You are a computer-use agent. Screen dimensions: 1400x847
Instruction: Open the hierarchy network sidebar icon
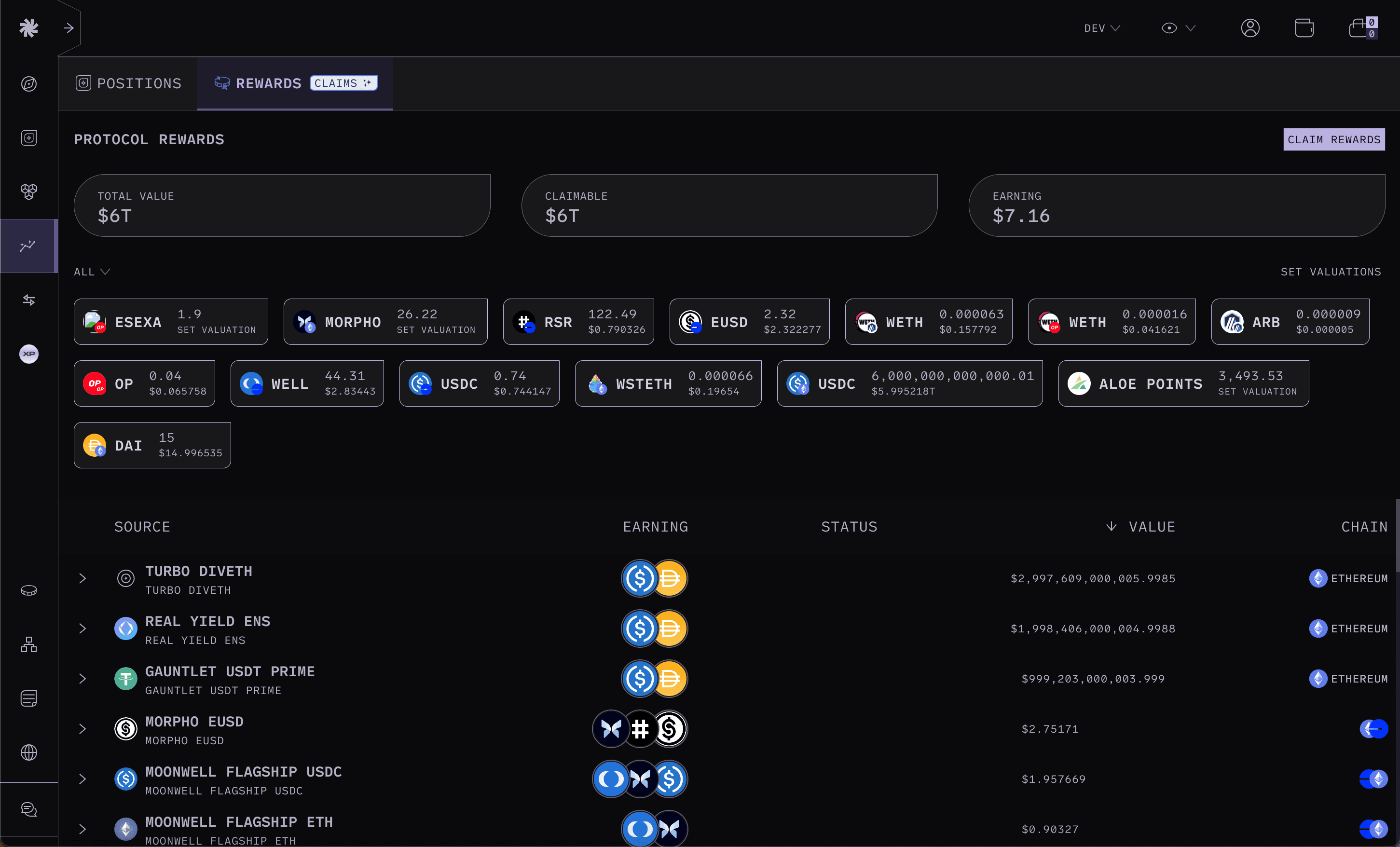(29, 644)
